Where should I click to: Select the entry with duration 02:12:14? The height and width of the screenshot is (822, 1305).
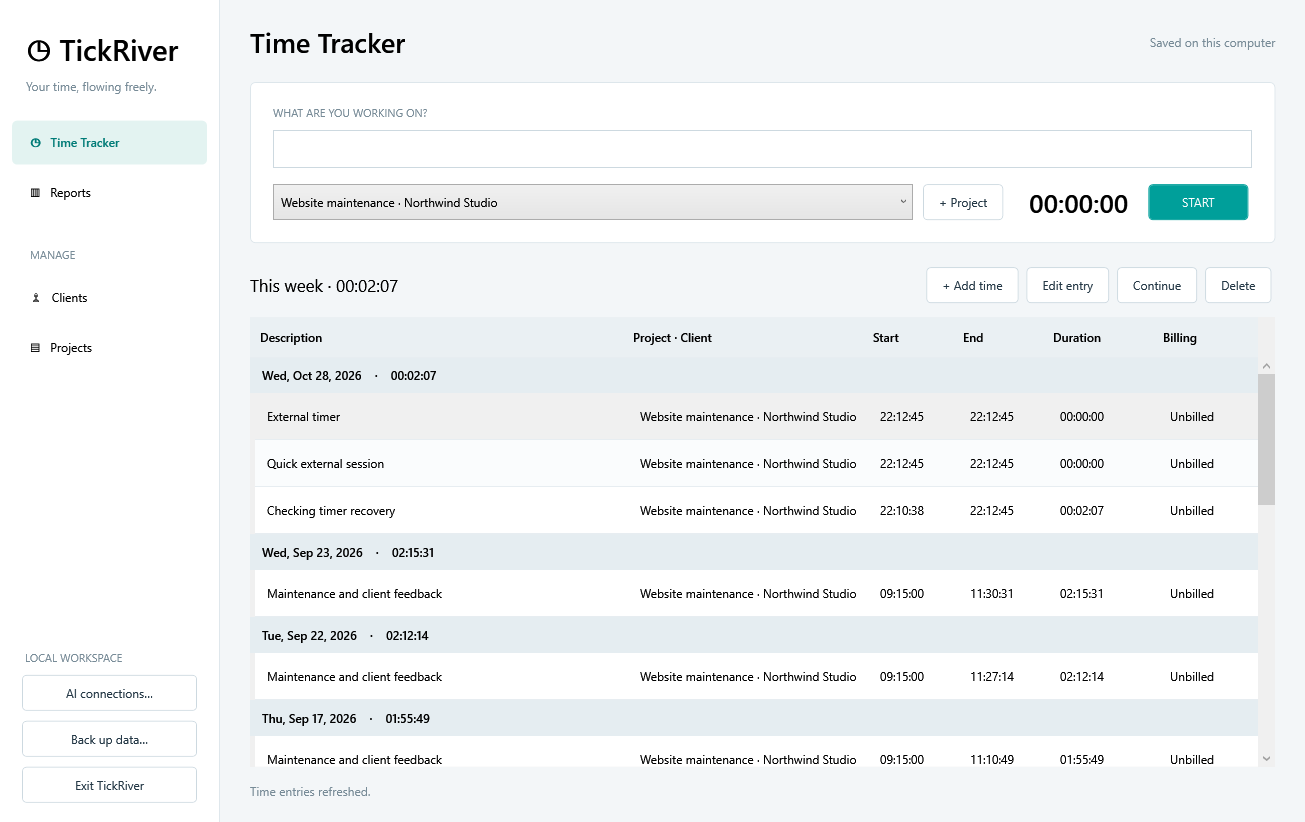pos(754,677)
